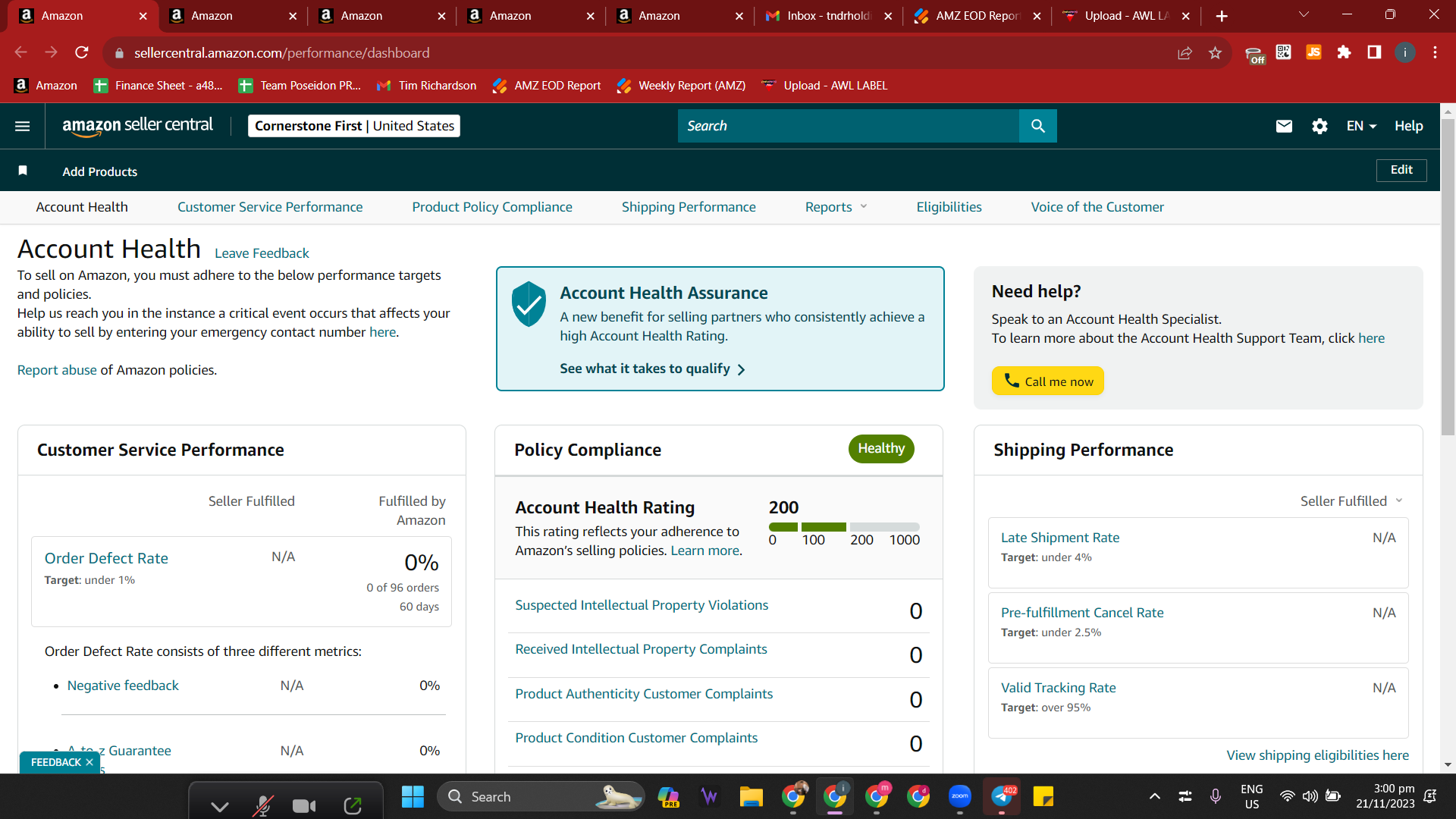This screenshot has width=1456, height=819.
Task: Open Telegram from the taskbar
Action: tap(1002, 796)
